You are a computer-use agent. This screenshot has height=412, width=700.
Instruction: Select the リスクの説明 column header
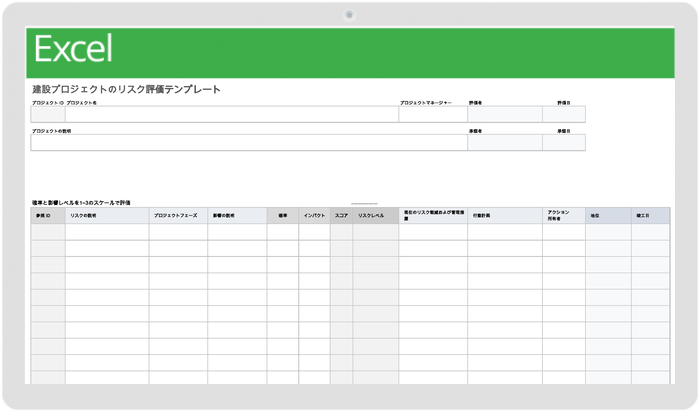click(107, 216)
